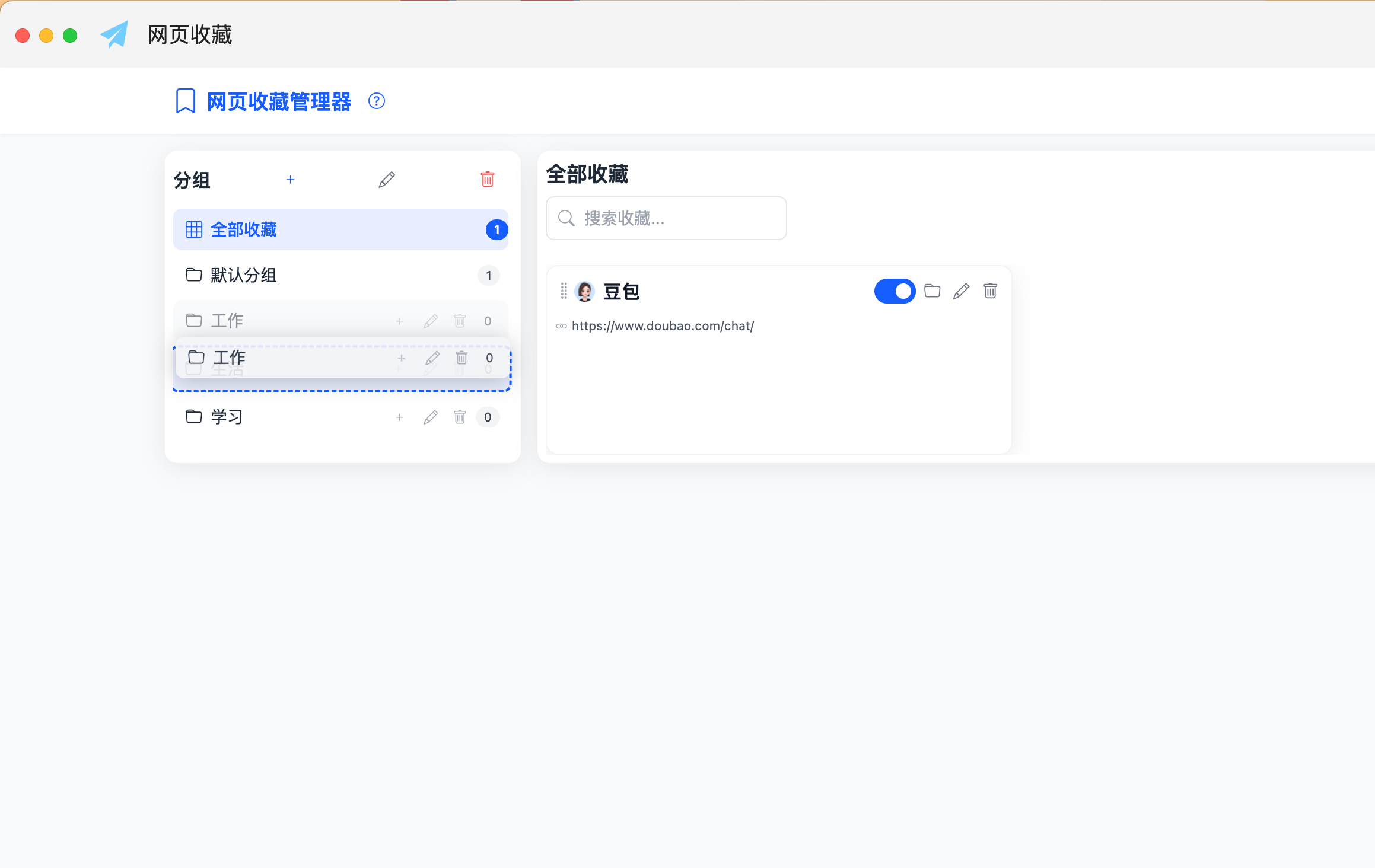Open the 学习 group
Viewport: 1375px width, 868px height.
click(x=227, y=417)
